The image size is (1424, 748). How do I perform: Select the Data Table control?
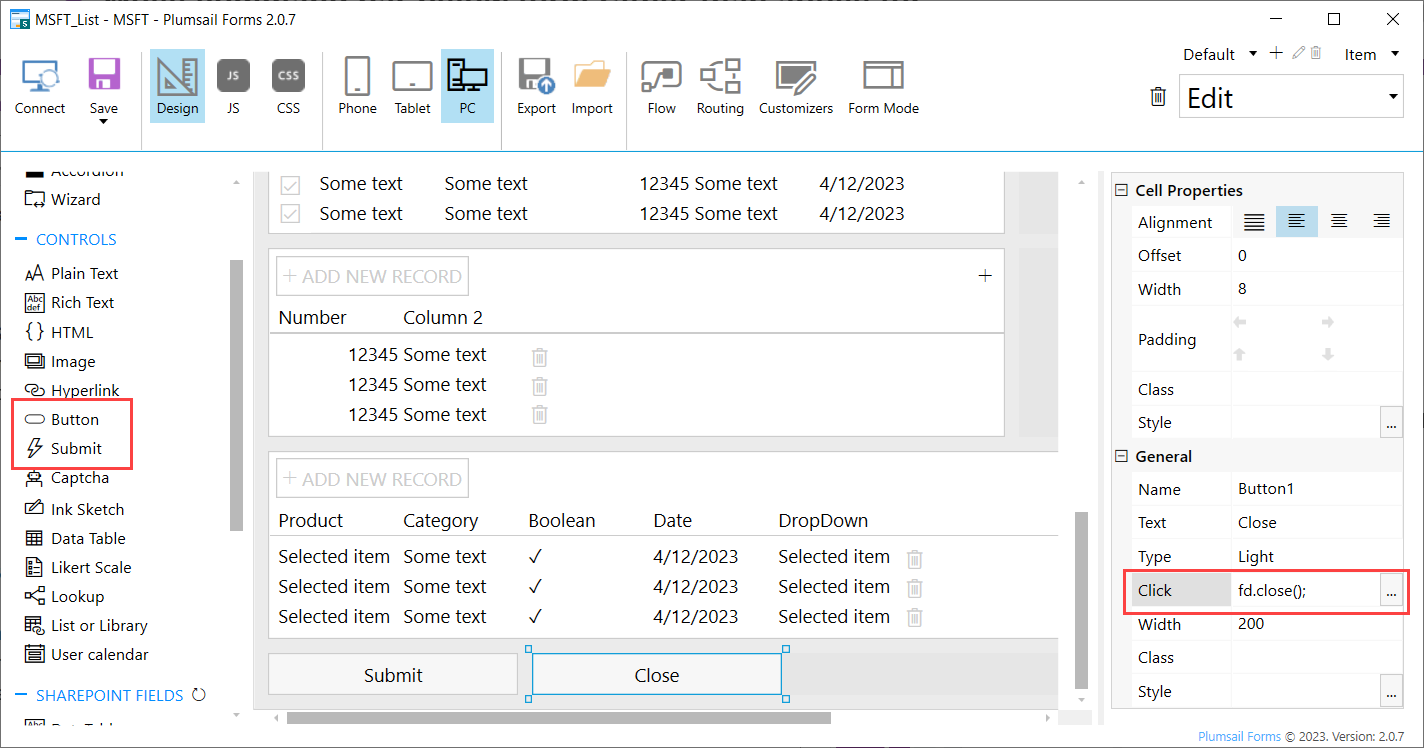[88, 538]
